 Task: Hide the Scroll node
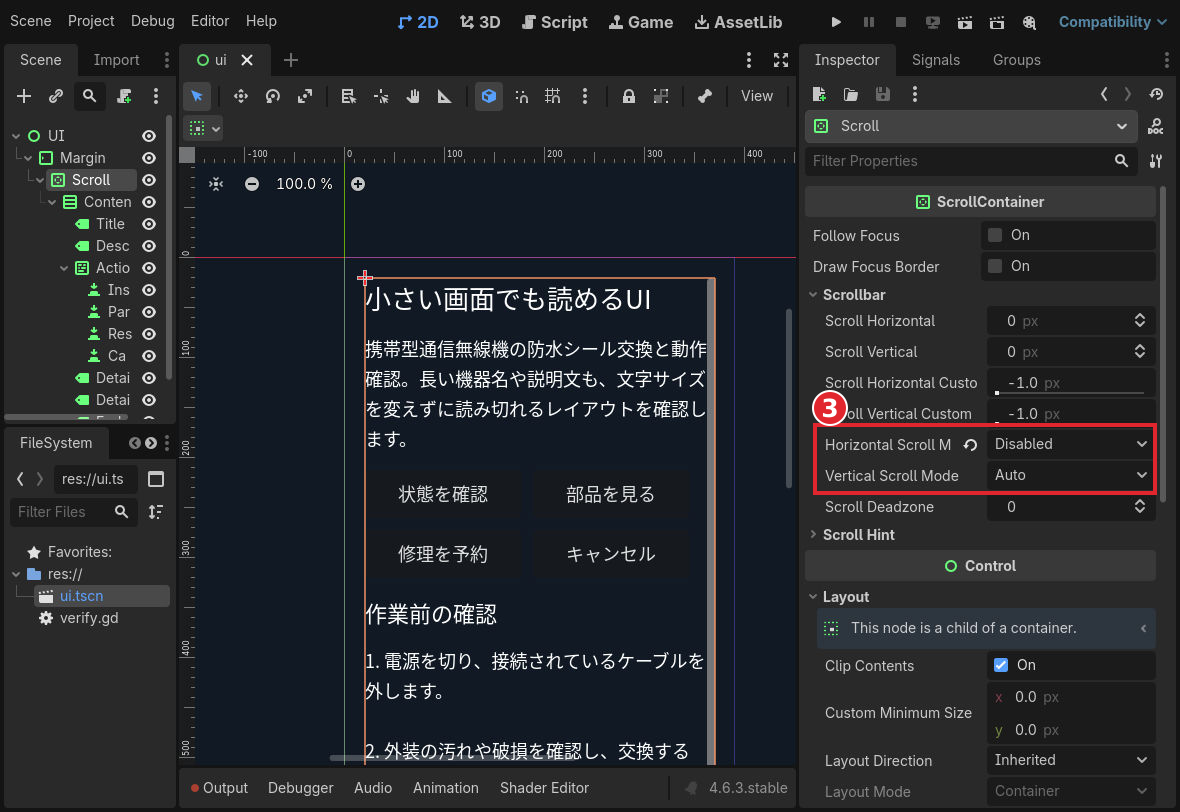pyautogui.click(x=149, y=181)
